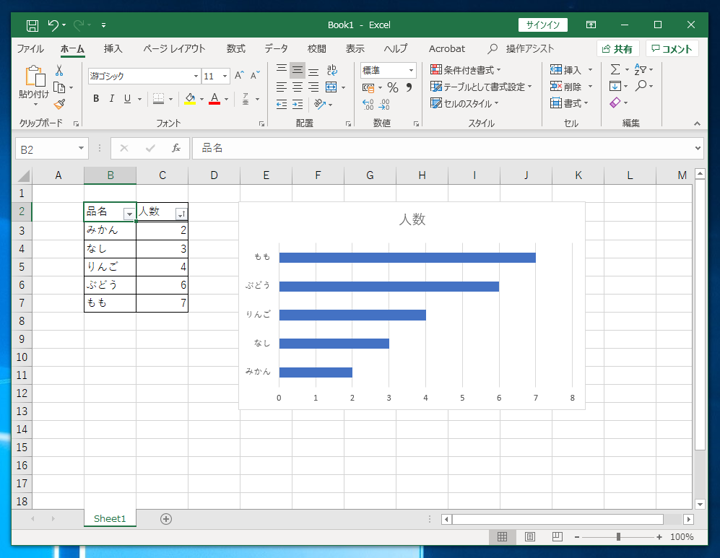
Task: Click the chart title 人数
Action: (x=412, y=220)
